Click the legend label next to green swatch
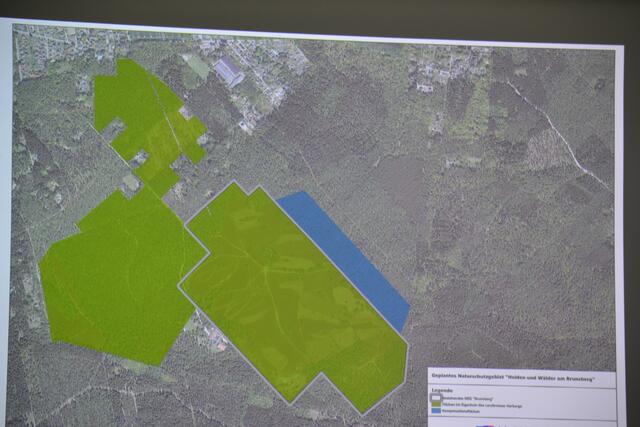The height and width of the screenshot is (427, 640). (x=482, y=405)
